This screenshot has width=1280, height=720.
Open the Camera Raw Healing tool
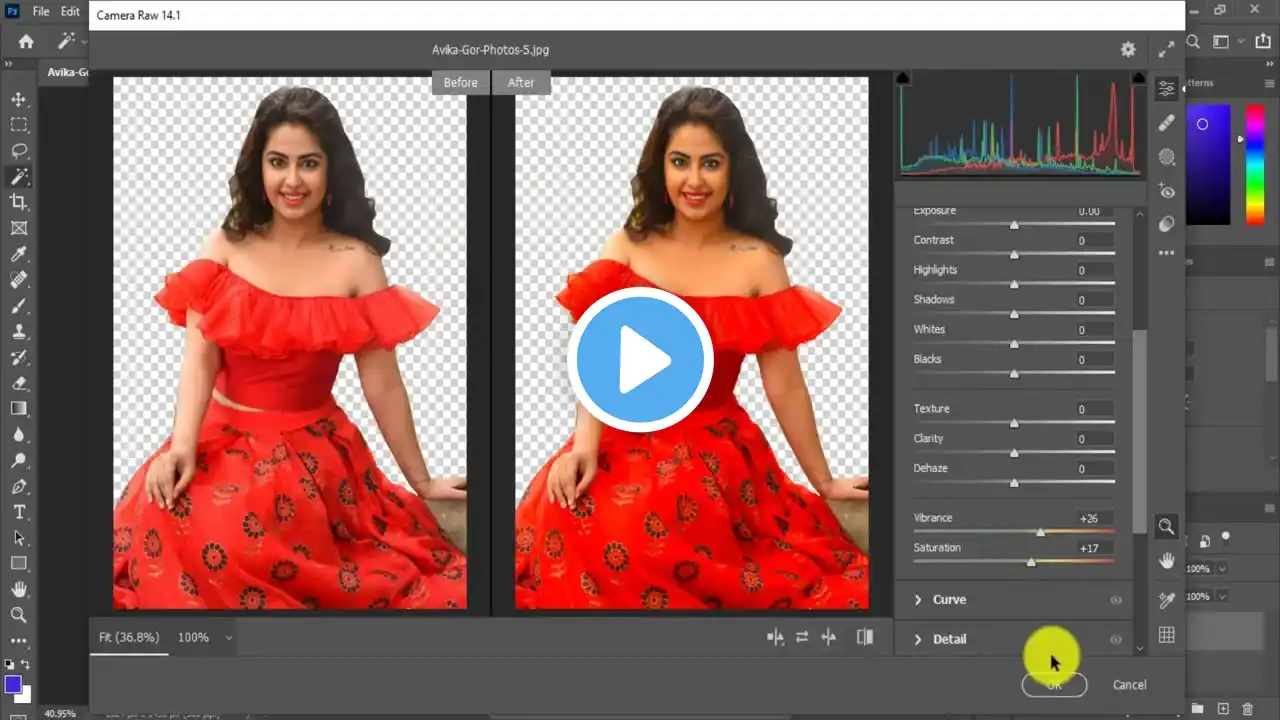tap(1166, 123)
